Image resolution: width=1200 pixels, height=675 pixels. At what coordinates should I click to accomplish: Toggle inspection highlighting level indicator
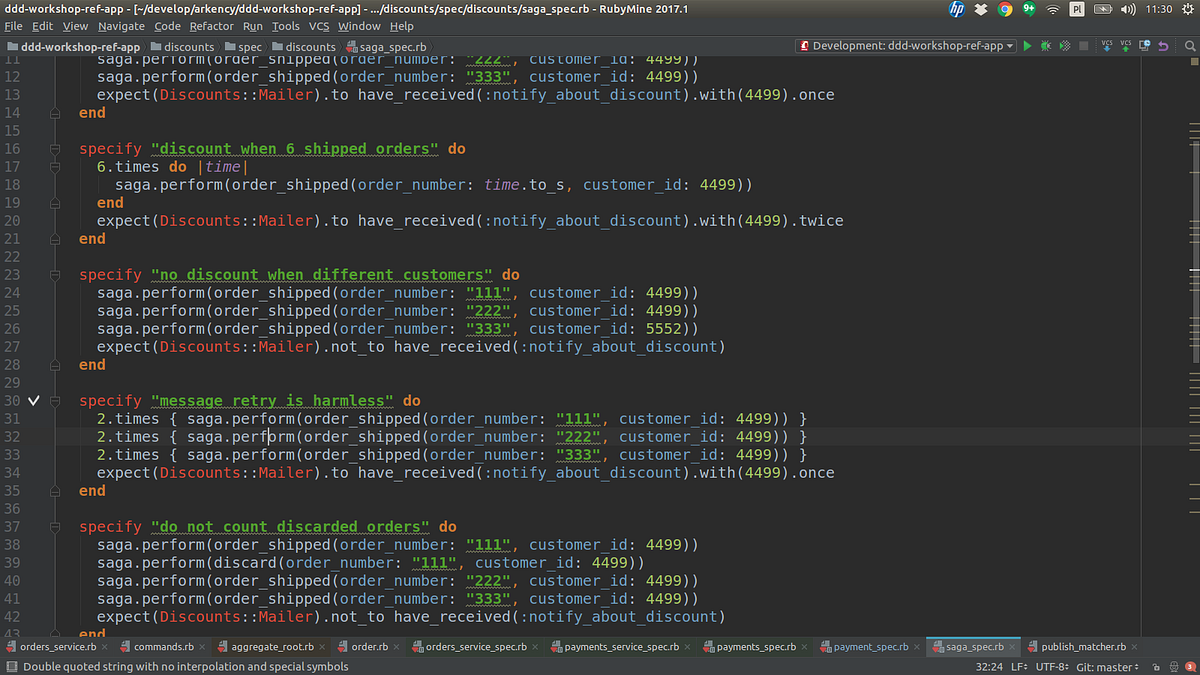(1175, 665)
